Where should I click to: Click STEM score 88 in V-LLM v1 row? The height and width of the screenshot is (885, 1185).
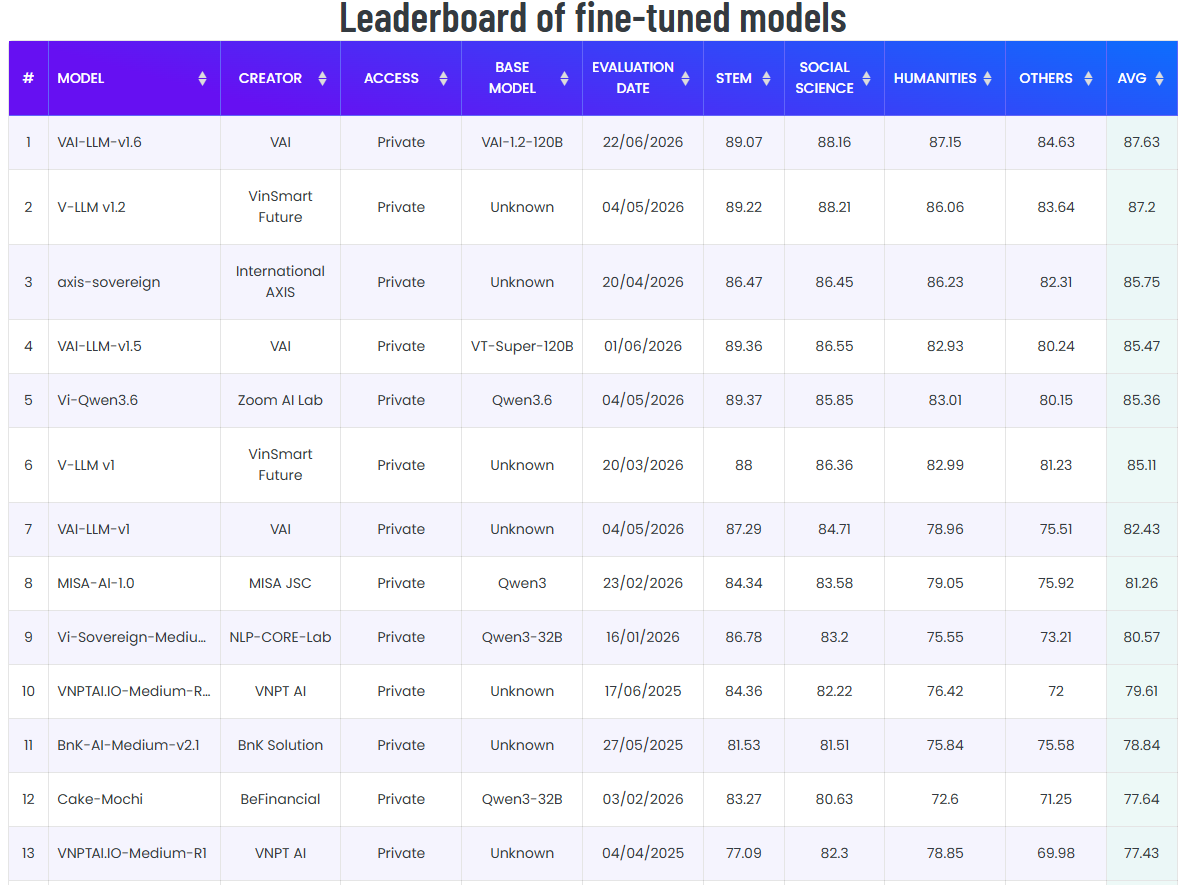click(744, 465)
